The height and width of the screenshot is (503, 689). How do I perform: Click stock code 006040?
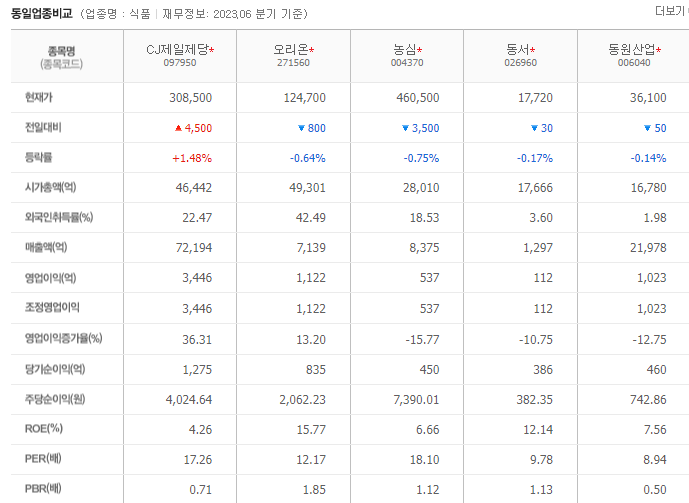coord(634,63)
